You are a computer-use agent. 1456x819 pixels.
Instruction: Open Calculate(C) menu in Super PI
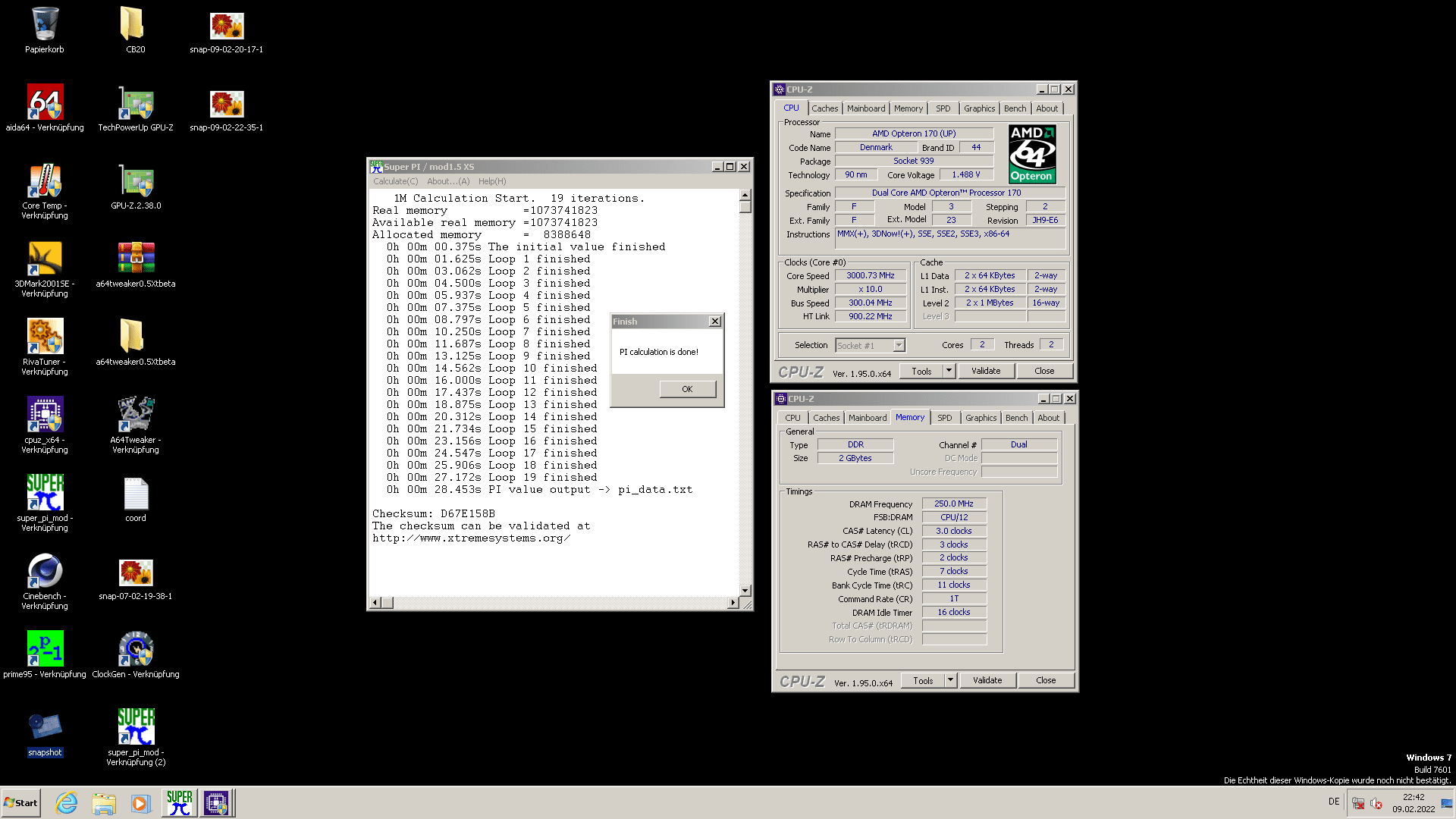(395, 181)
